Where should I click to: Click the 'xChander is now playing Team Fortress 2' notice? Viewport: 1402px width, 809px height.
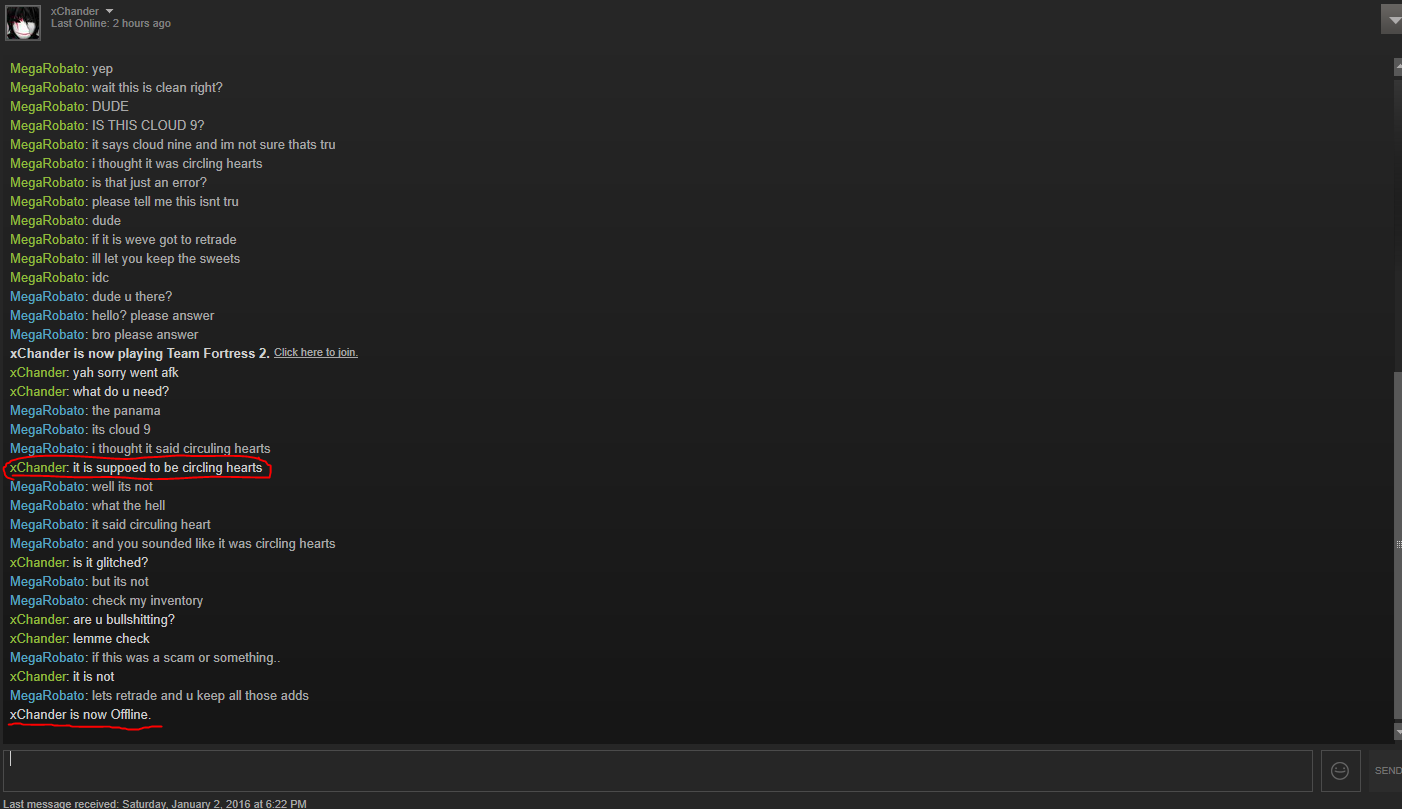(140, 353)
